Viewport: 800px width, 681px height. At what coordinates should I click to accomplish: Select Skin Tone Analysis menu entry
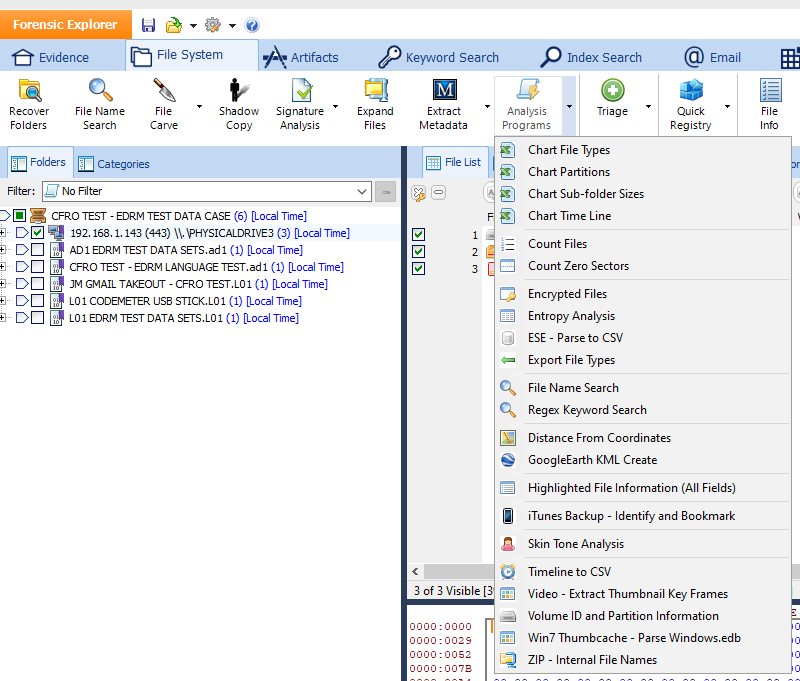575,544
